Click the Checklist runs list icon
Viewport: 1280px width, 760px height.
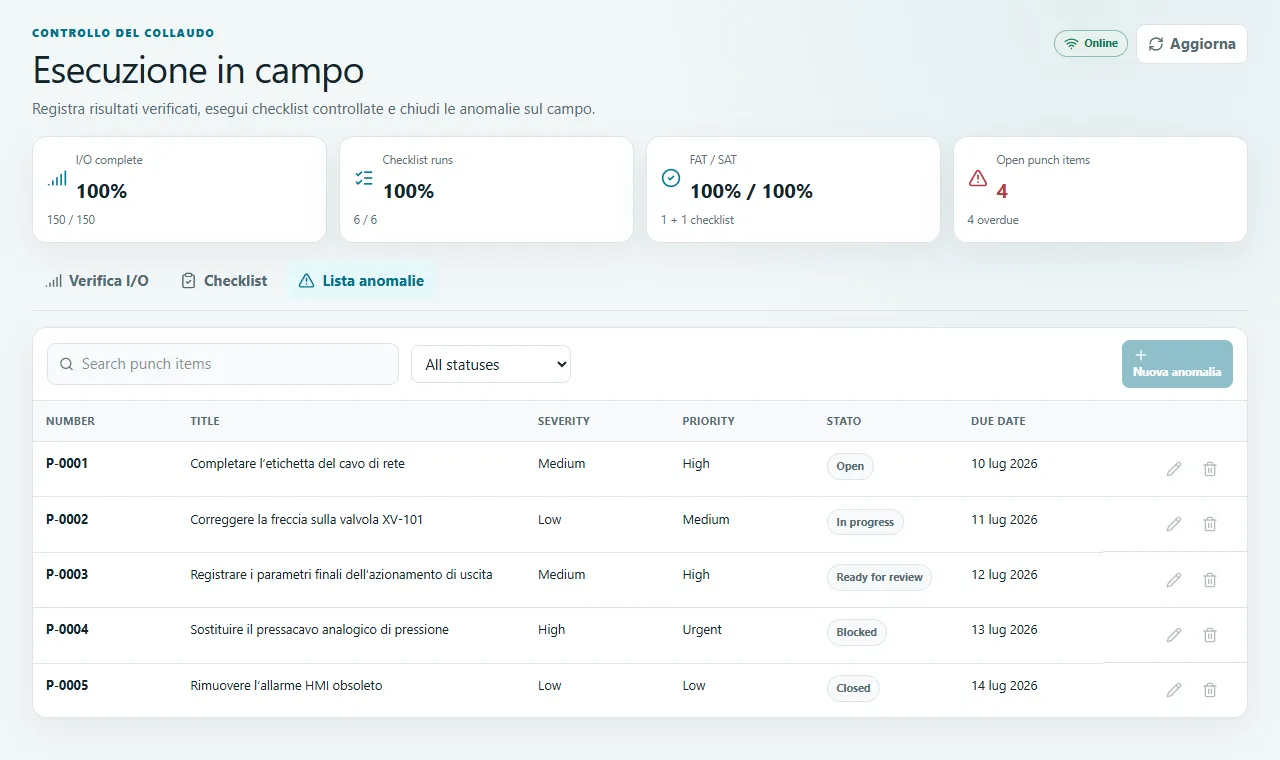coord(364,178)
